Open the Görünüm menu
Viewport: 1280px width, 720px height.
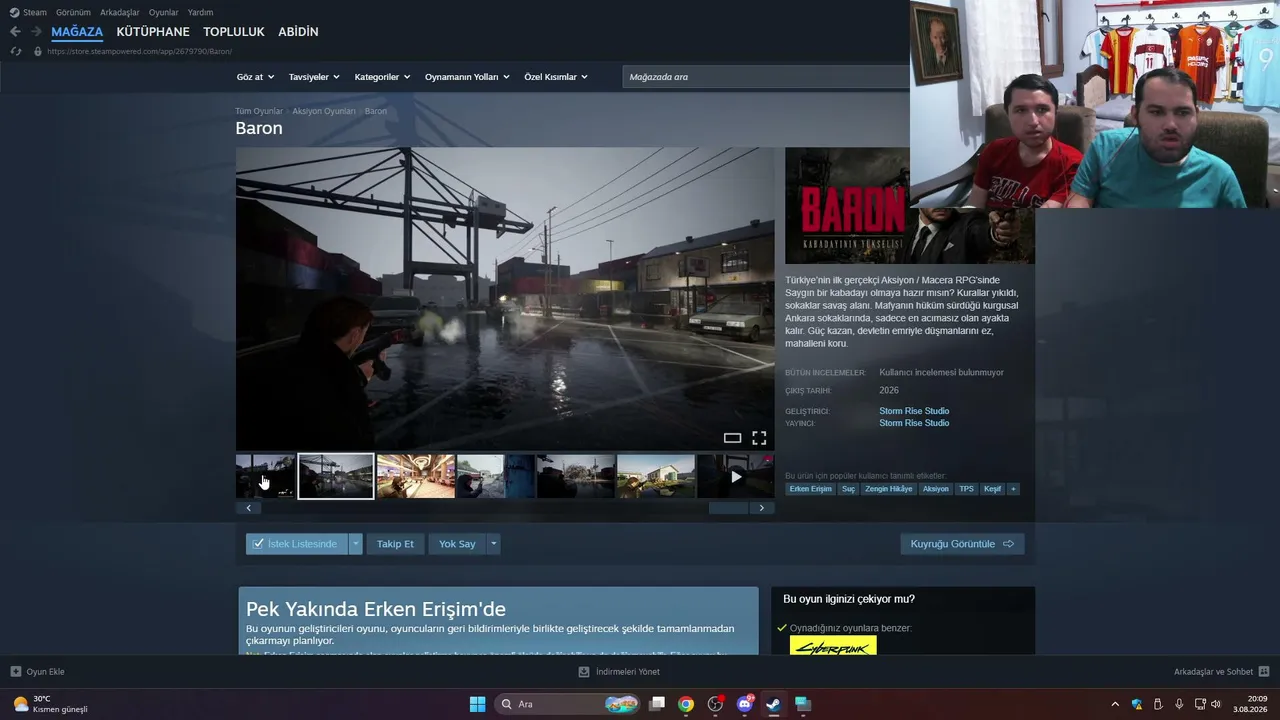73,12
